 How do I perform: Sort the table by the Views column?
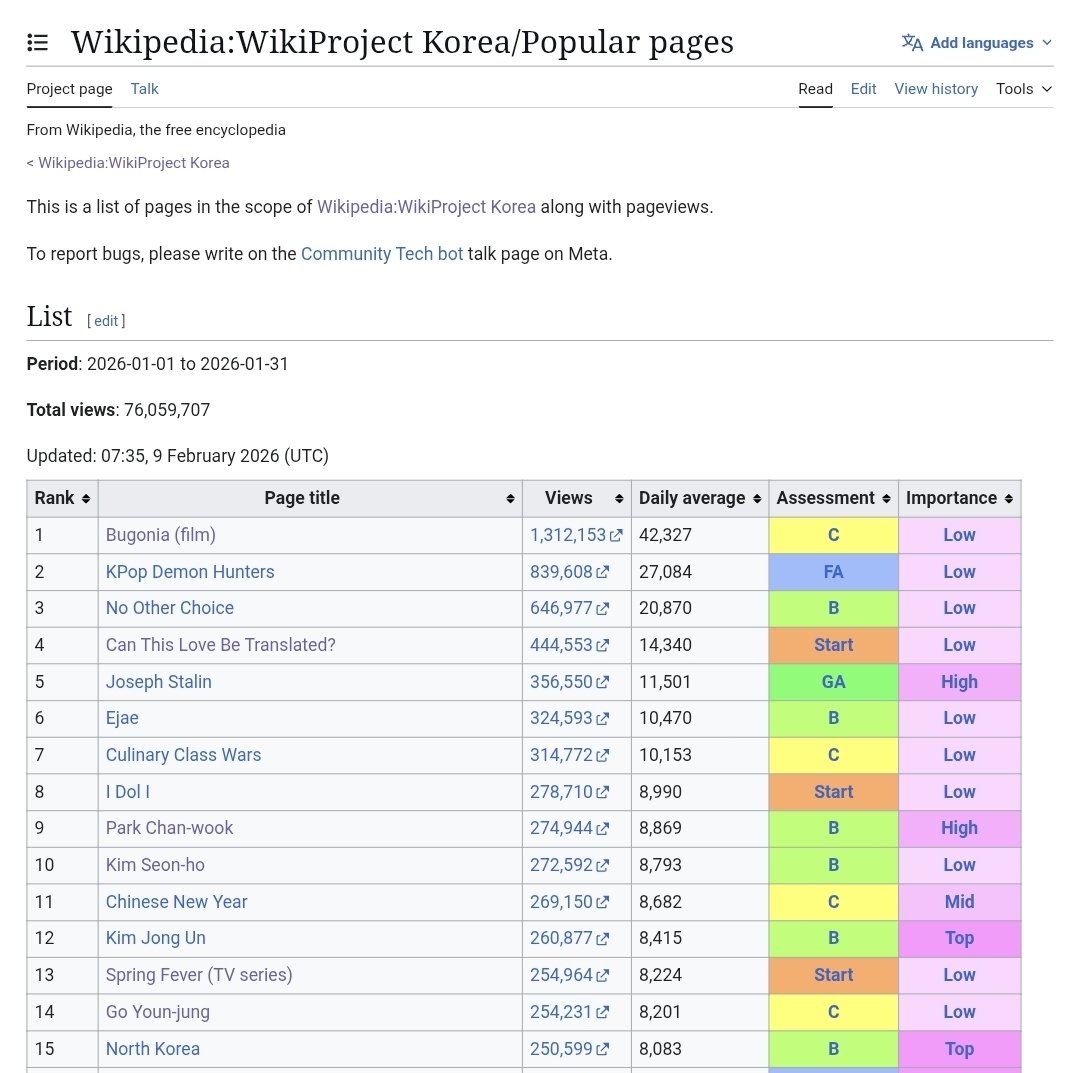tap(618, 498)
